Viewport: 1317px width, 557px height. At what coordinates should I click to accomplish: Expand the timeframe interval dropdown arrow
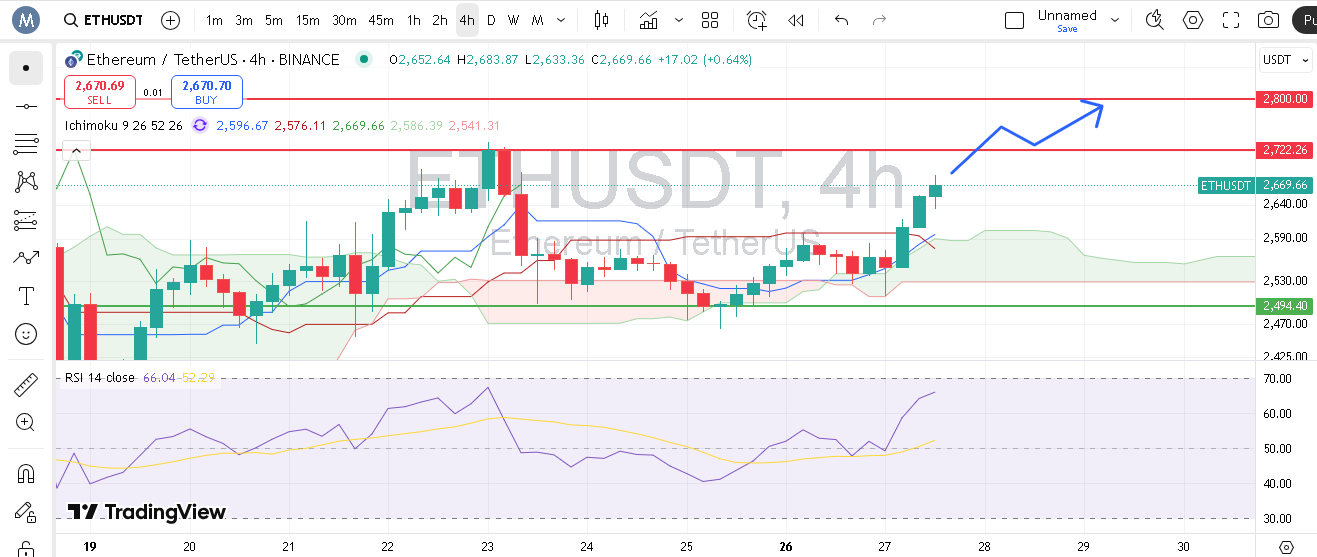pos(562,20)
